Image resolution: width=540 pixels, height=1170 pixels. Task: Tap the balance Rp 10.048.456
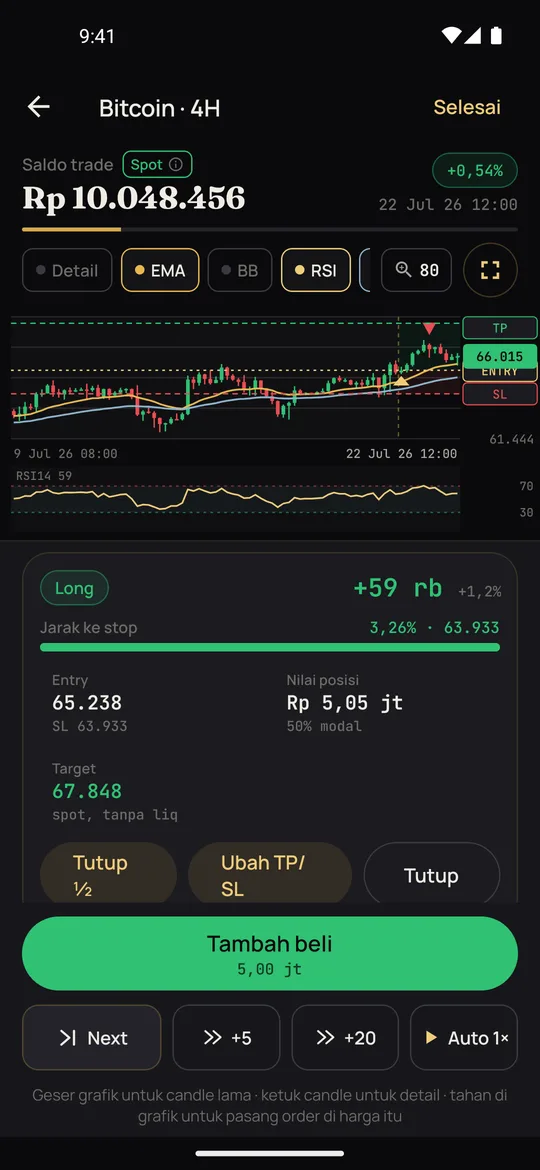point(134,198)
